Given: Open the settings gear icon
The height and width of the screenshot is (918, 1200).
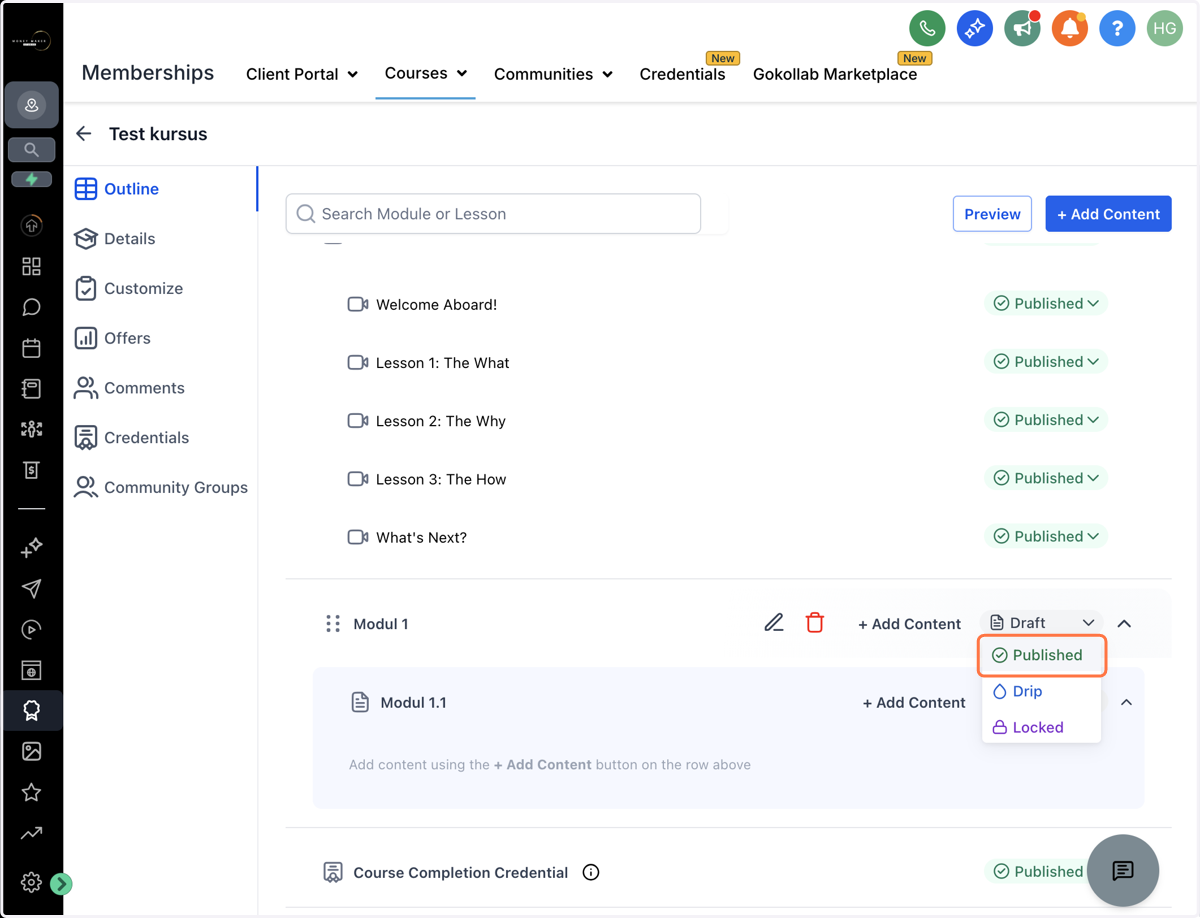Looking at the screenshot, I should pyautogui.click(x=32, y=882).
